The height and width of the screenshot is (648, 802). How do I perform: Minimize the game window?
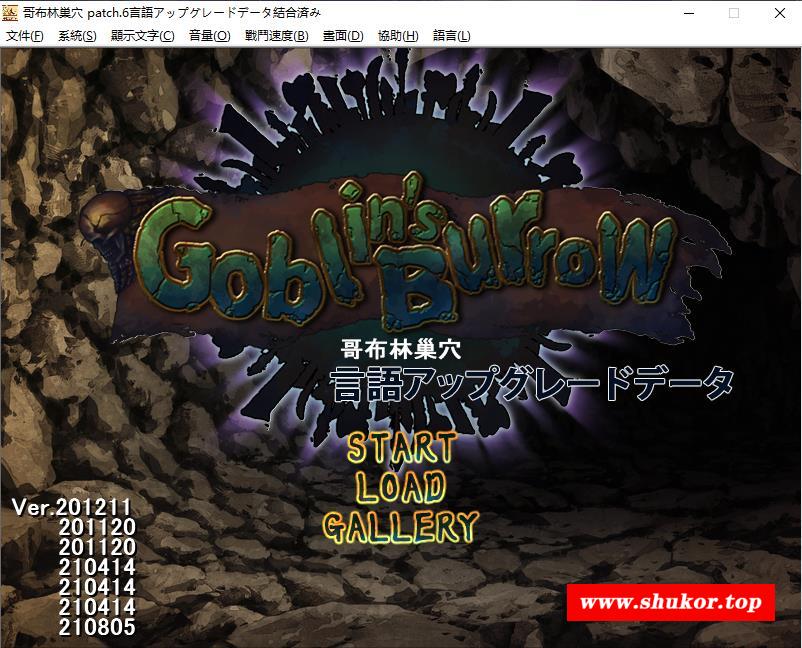(x=689, y=13)
